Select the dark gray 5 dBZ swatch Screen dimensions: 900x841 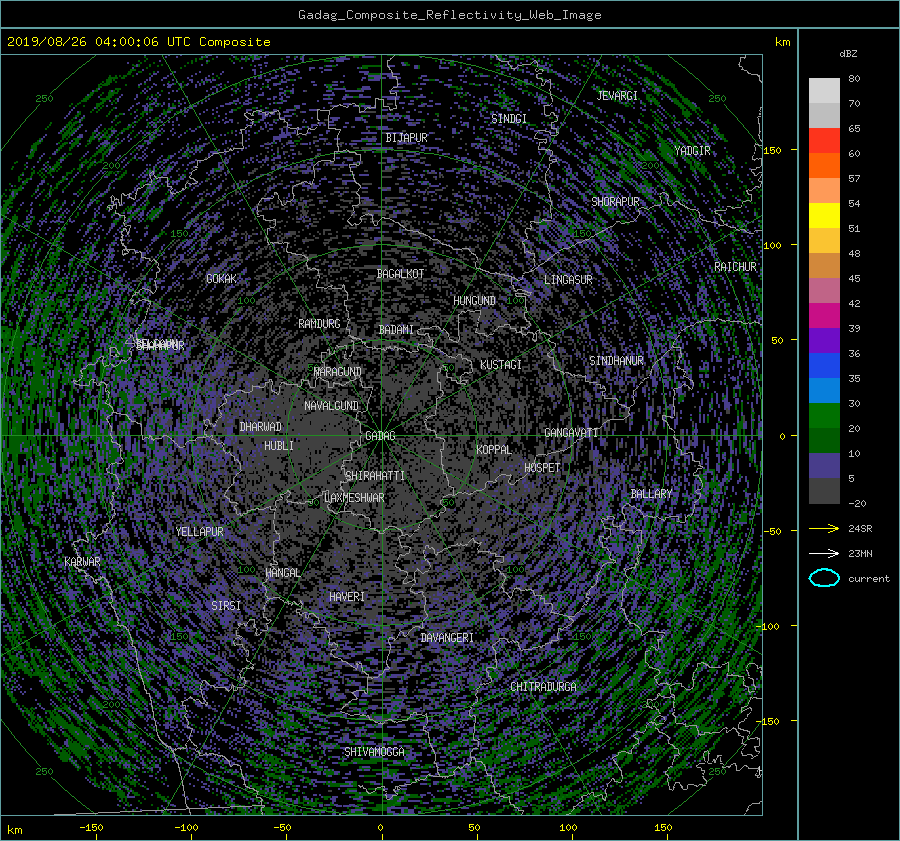point(824,490)
